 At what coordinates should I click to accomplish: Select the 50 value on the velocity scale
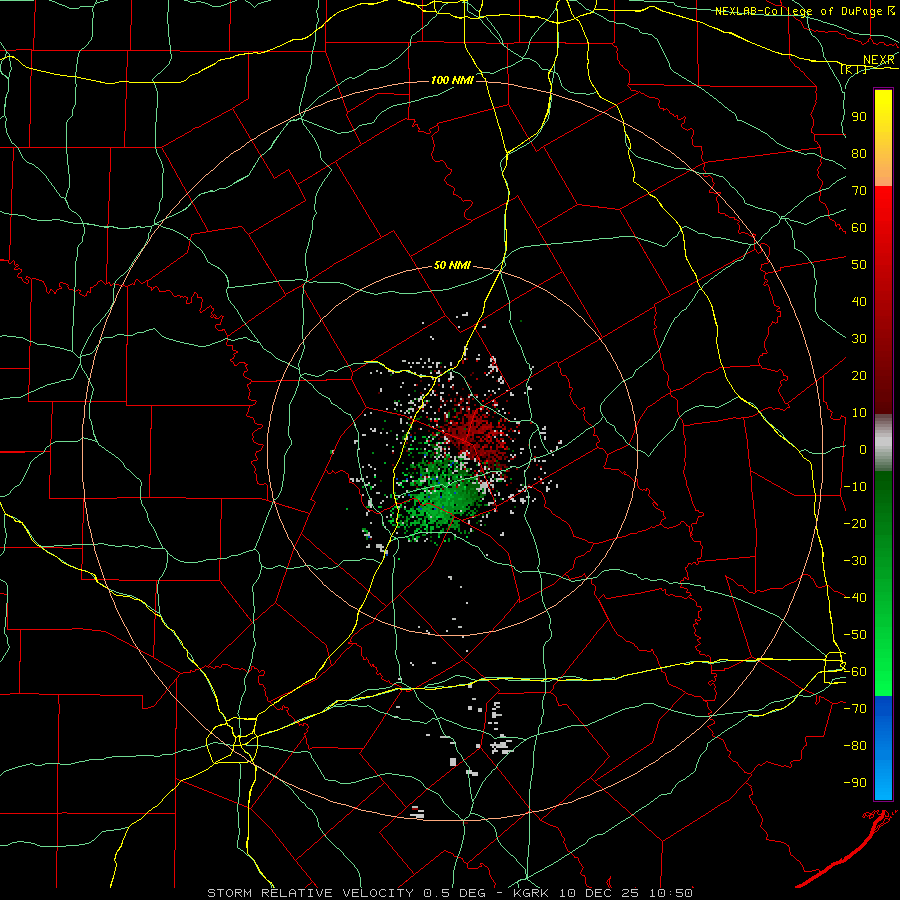859,265
